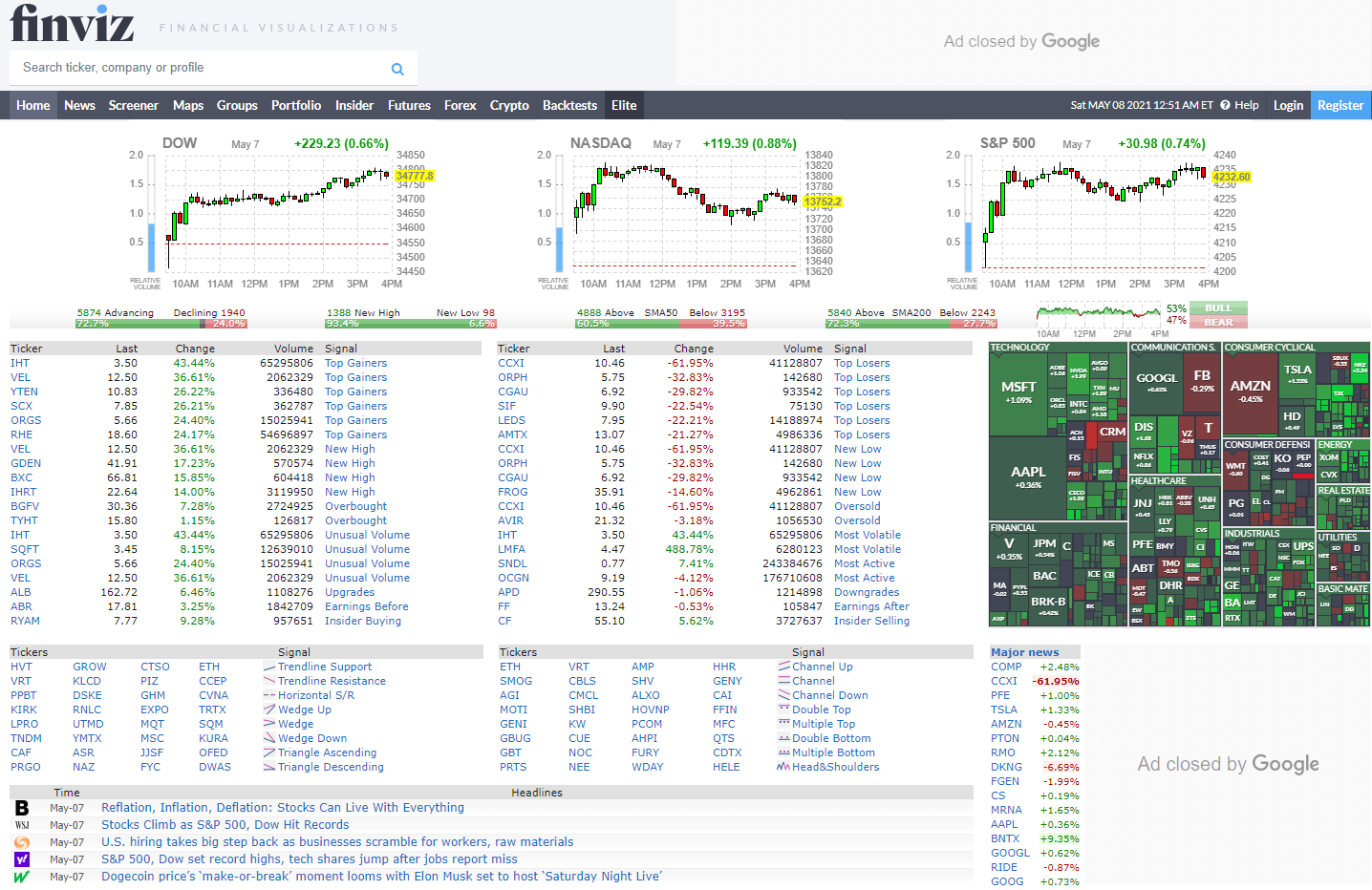Open Unusual Volume signal for SQFT
The width and height of the screenshot is (1372, 890).
367,549
